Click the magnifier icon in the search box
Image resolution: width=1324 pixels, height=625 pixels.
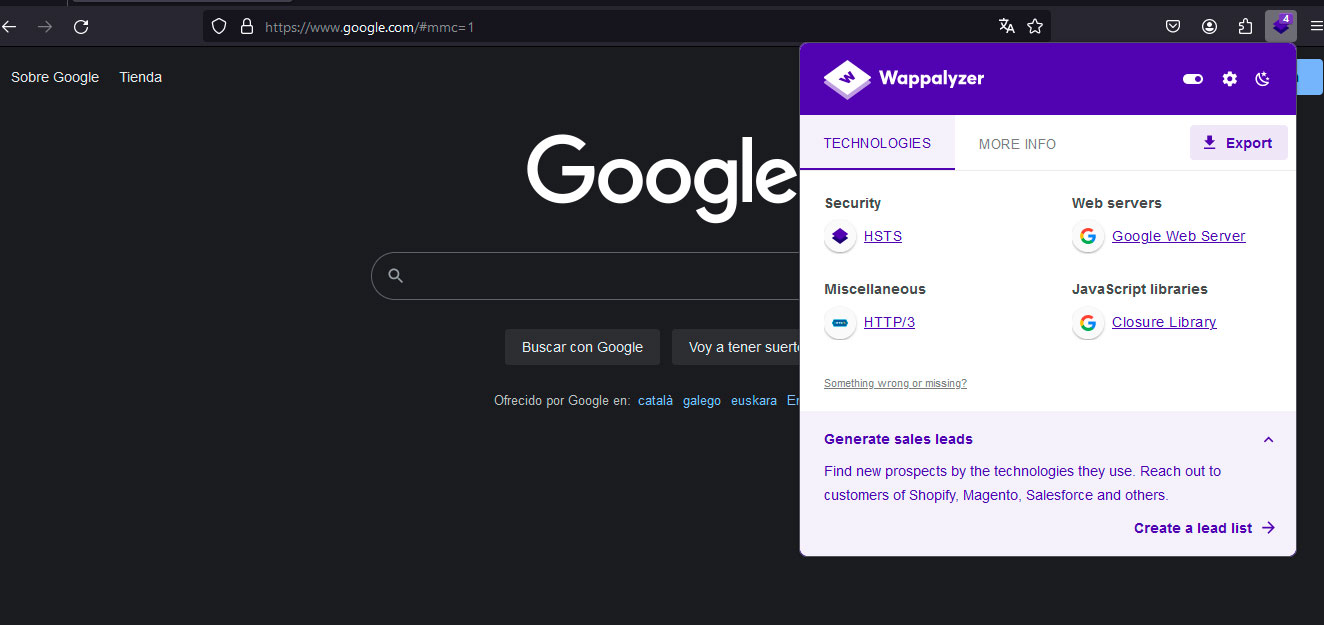[x=395, y=276]
